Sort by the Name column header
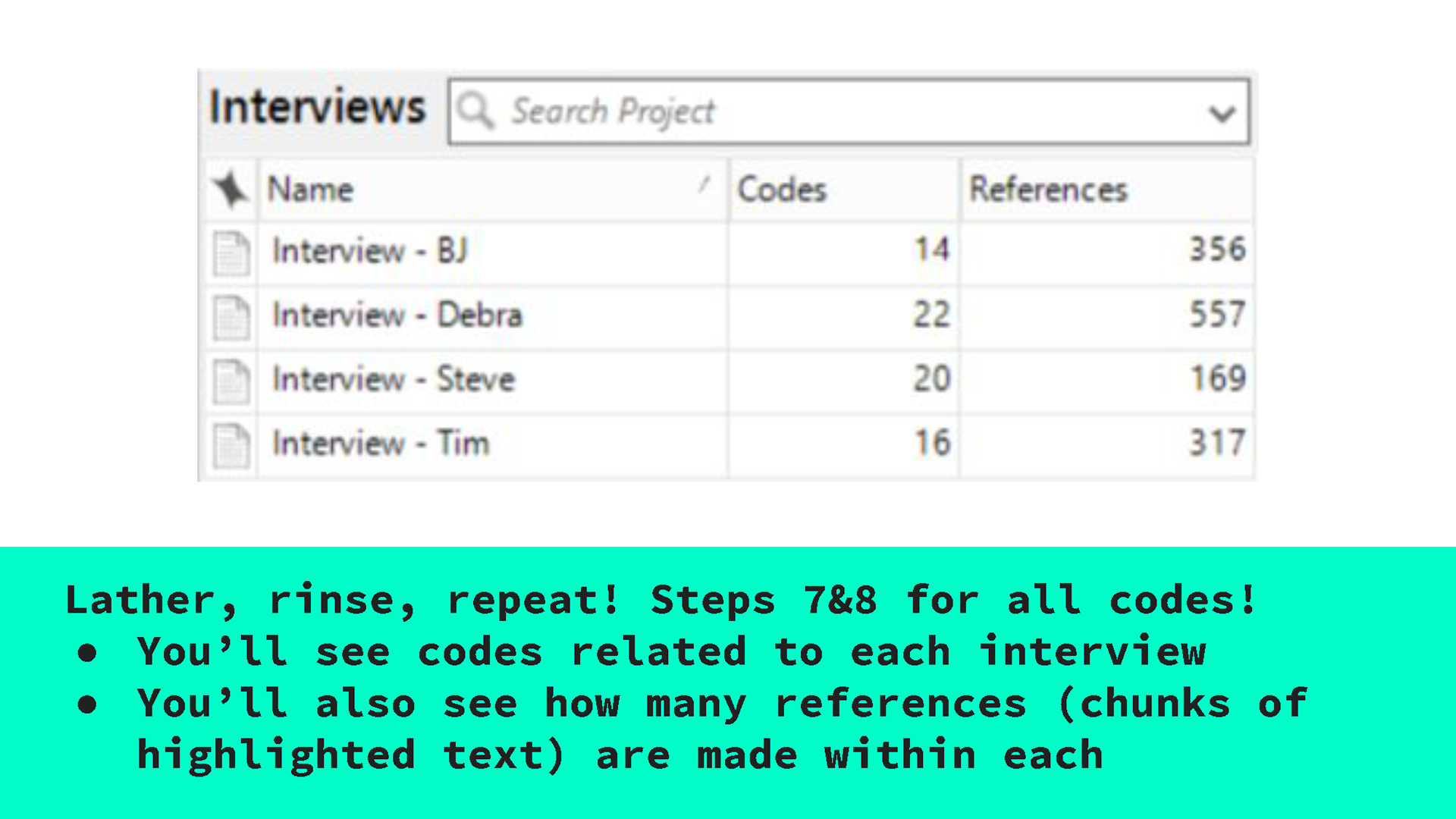 coord(311,190)
